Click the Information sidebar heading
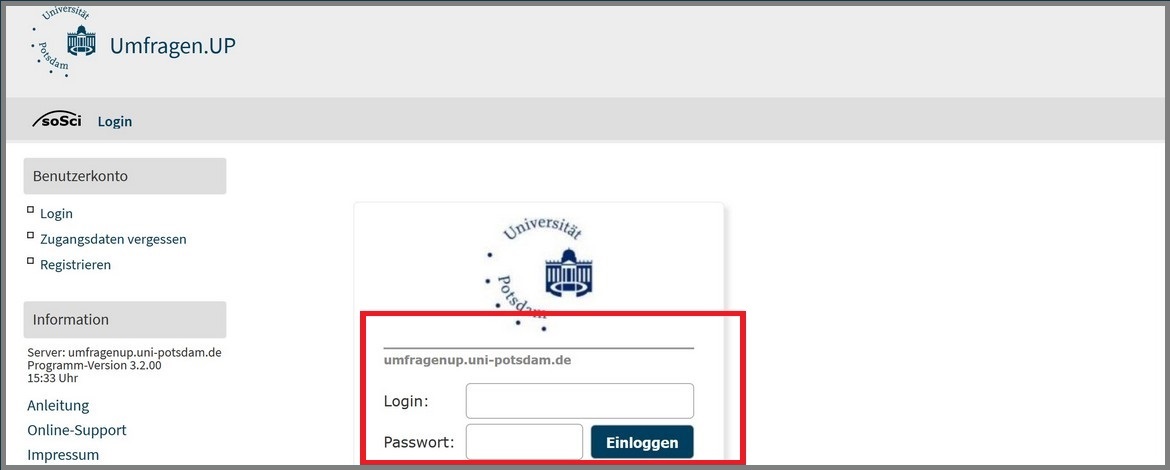This screenshot has height=470, width=1170. click(125, 319)
